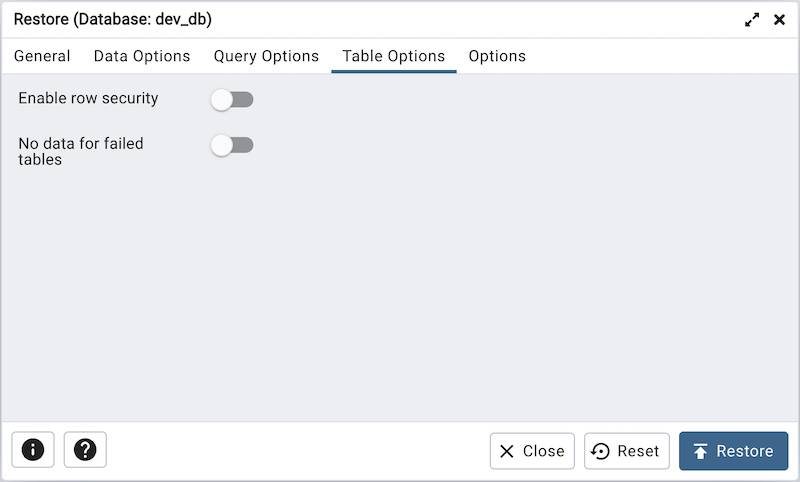This screenshot has width=800, height=482.
Task: Switch to the General tab
Action: coord(42,56)
